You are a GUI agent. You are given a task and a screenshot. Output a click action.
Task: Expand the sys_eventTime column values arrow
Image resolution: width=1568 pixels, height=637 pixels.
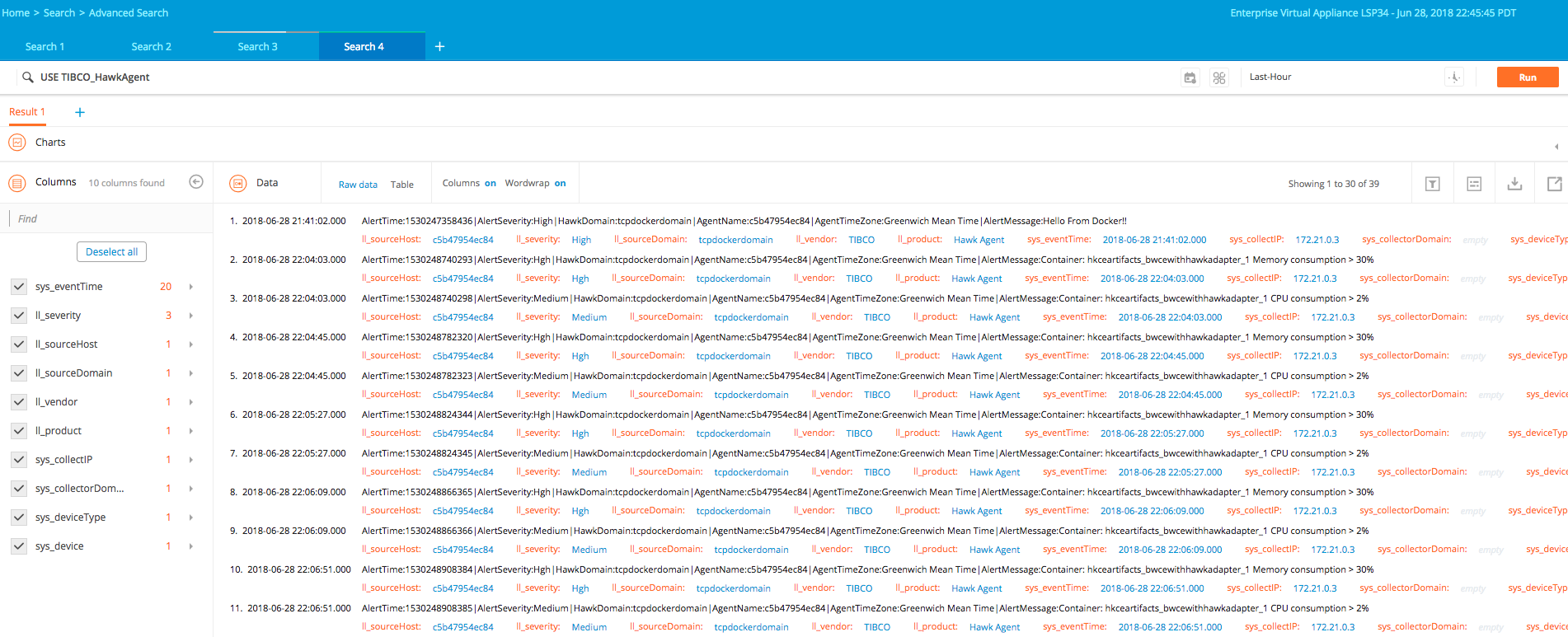tap(191, 287)
